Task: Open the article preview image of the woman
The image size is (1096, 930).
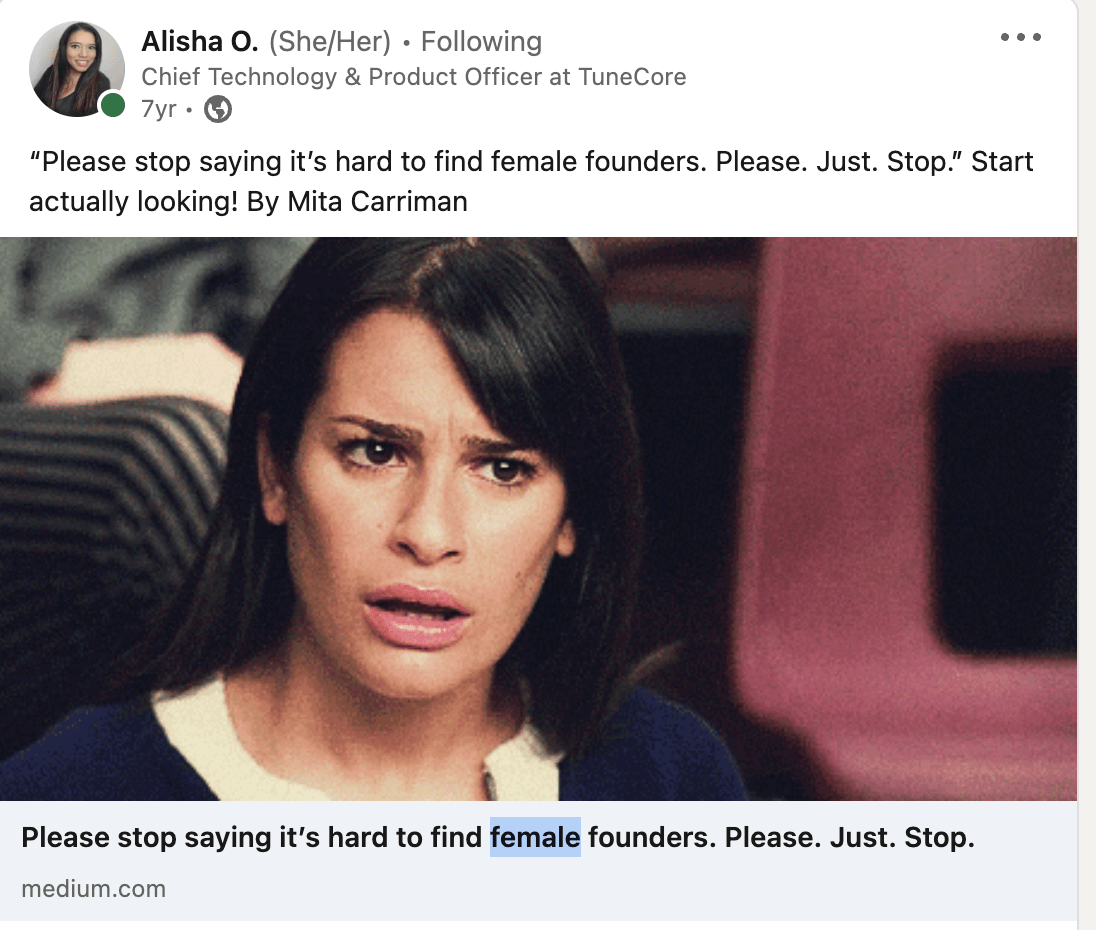Action: [x=538, y=519]
